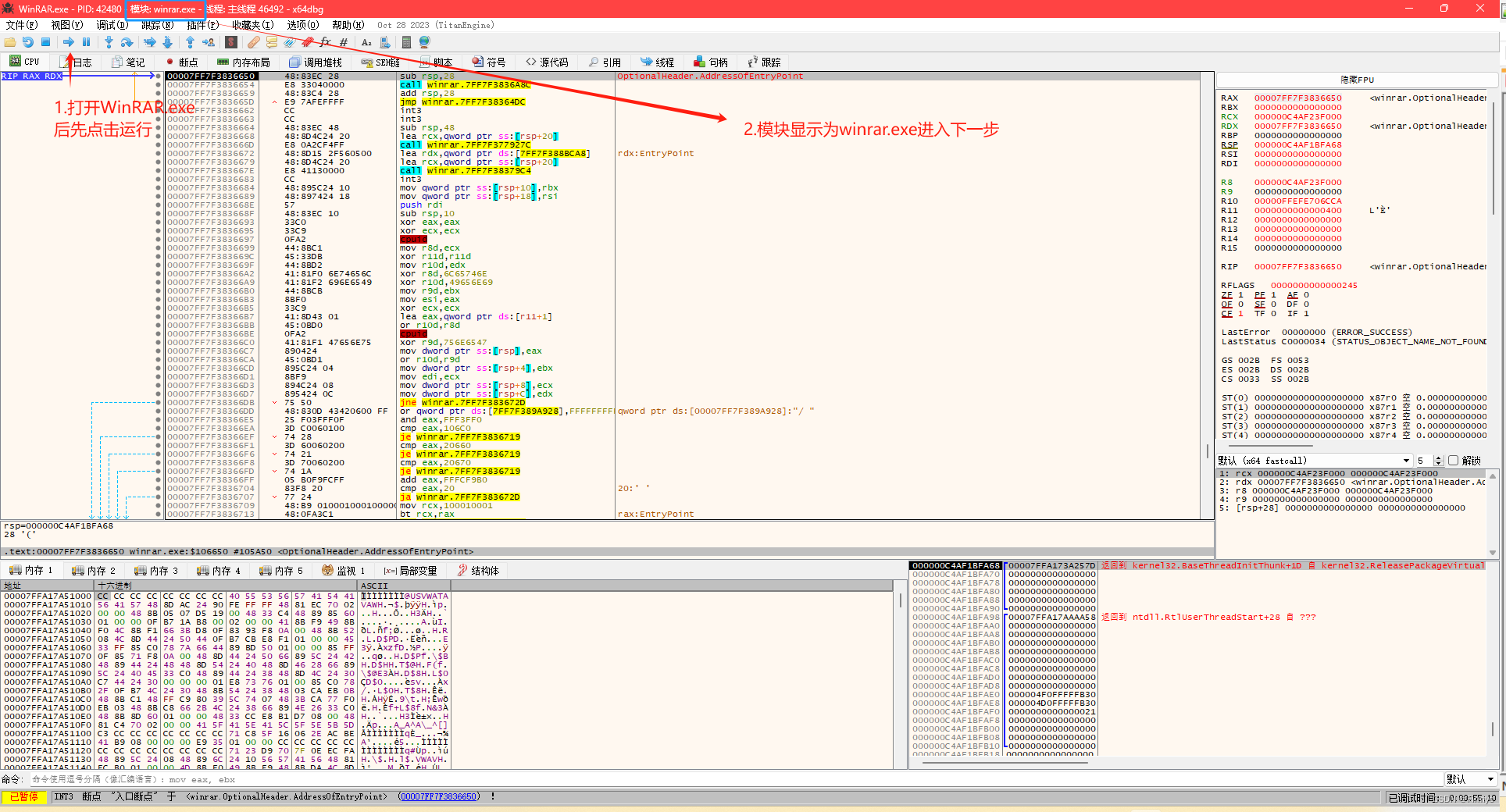Screen dimensions: 1506x812
Task: Open the 选项(O) menu
Action: point(303,25)
